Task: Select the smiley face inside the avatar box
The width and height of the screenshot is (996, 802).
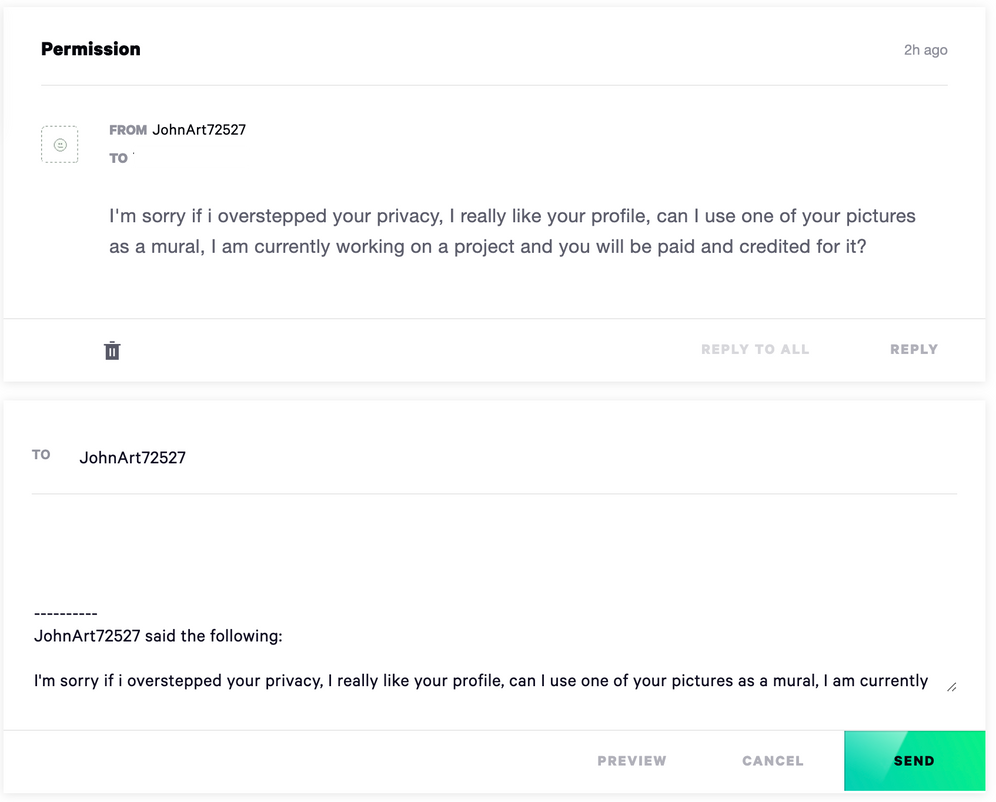Action: (60, 144)
